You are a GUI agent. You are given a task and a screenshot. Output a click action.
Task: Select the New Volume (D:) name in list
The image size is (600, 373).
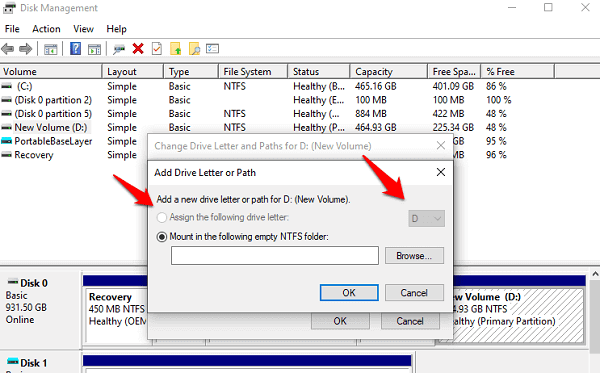(51, 127)
